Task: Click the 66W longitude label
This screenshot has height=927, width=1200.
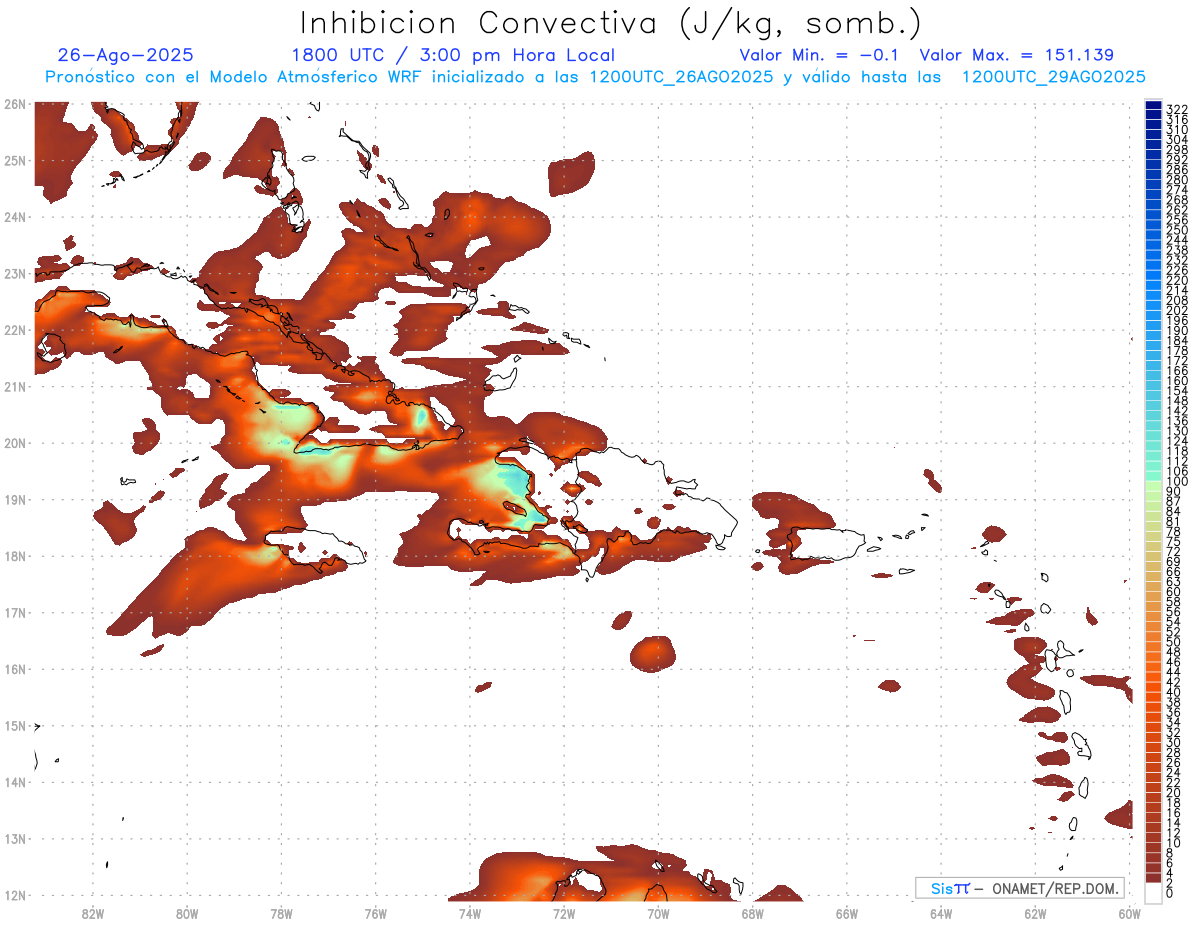Action: pos(847,914)
